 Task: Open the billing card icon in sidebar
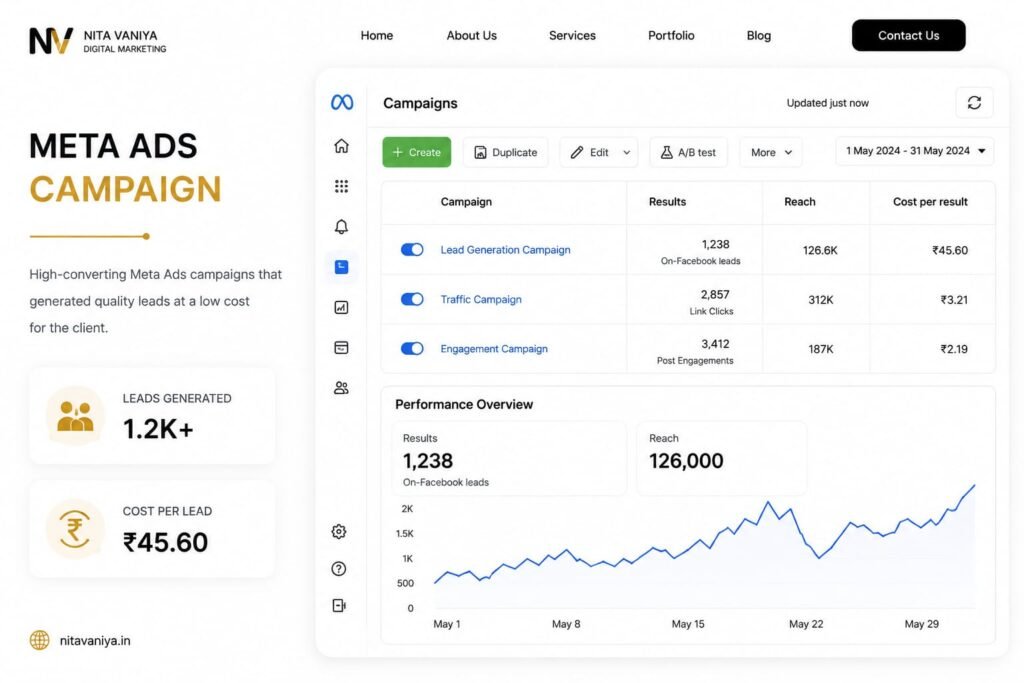click(341, 347)
